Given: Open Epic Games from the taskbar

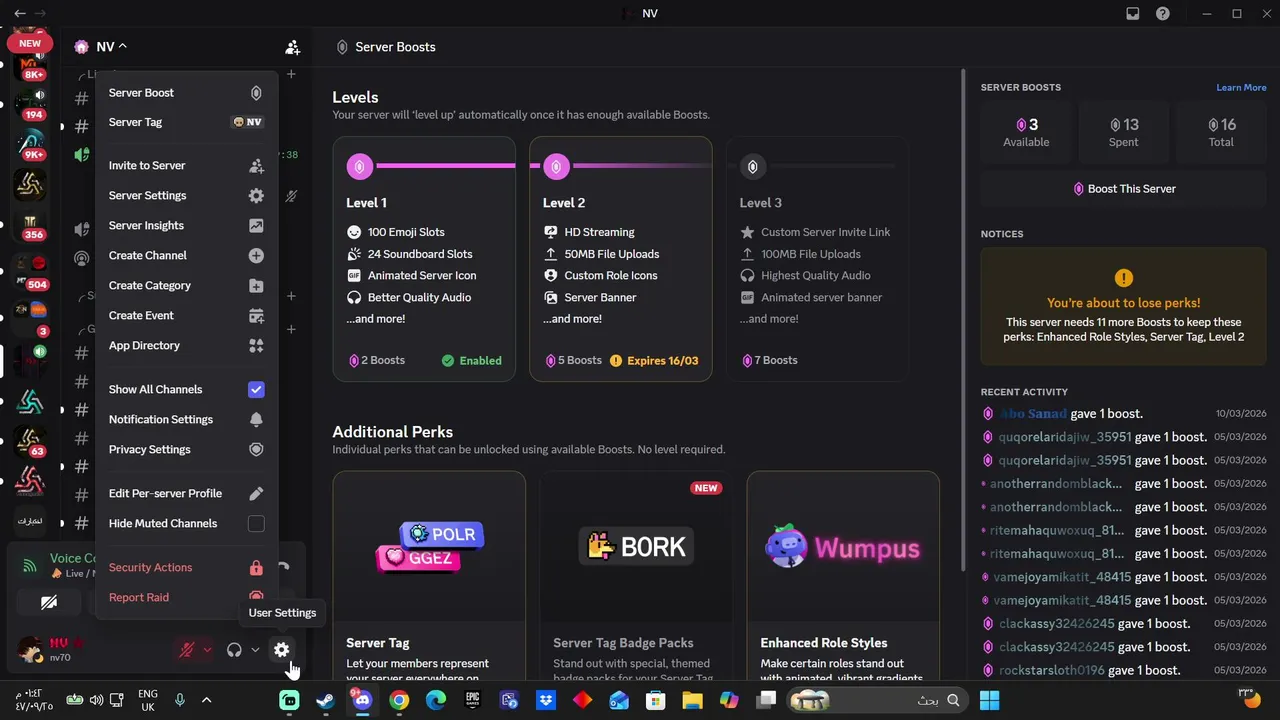Looking at the screenshot, I should tap(472, 701).
